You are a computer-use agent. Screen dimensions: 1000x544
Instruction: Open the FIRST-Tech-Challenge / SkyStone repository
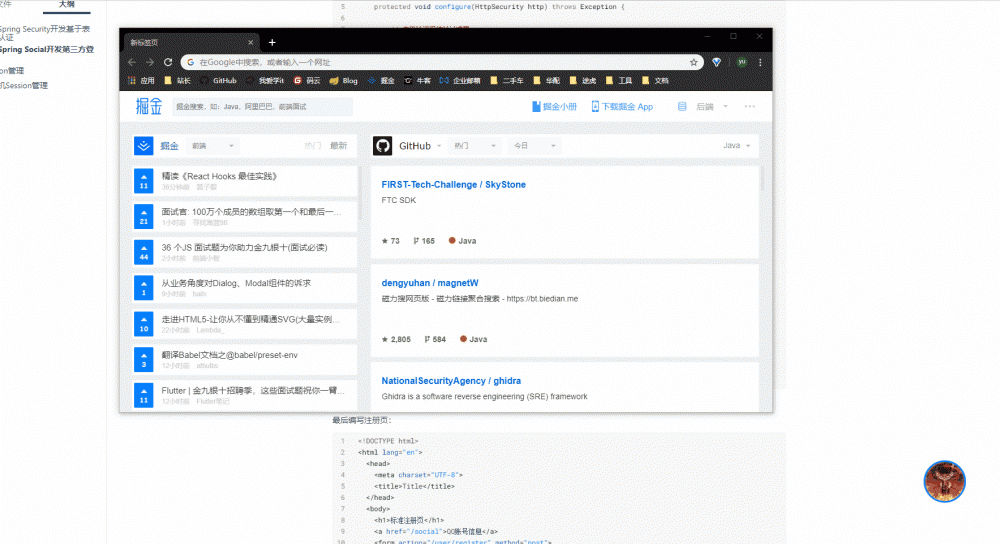pos(453,184)
